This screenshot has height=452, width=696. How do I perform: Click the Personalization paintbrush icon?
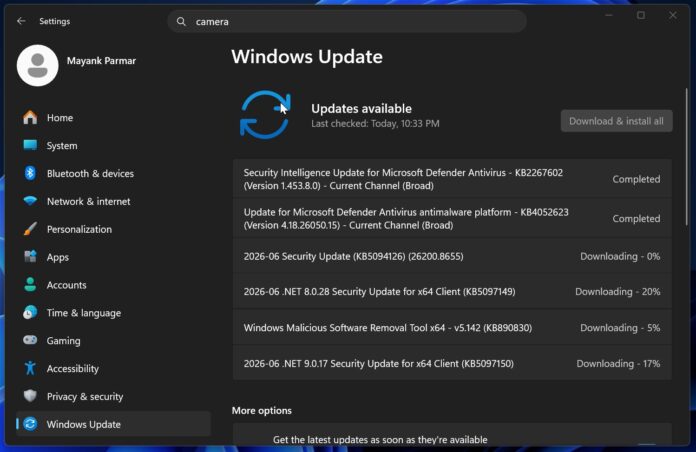tap(30, 229)
